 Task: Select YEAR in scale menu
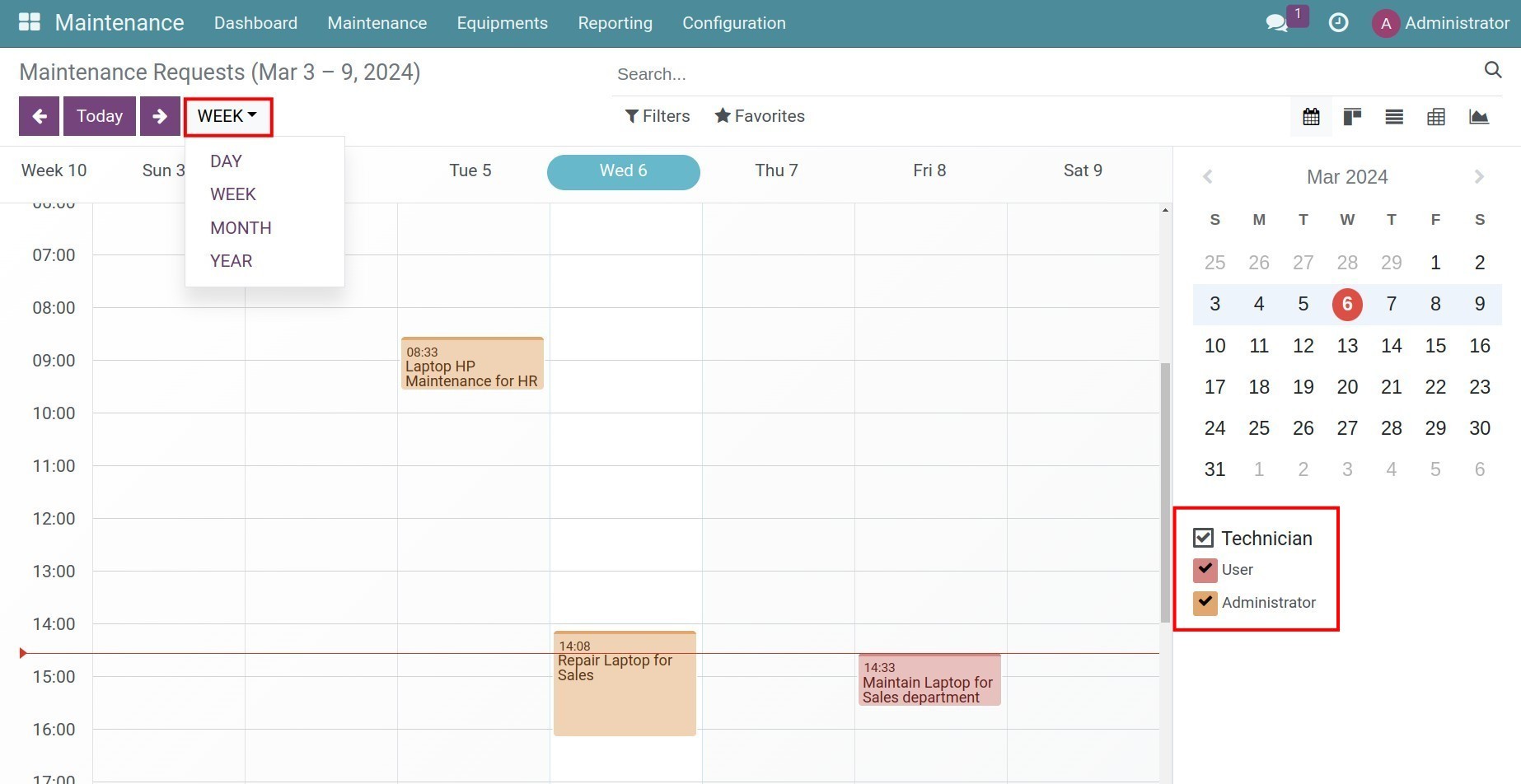[231, 261]
